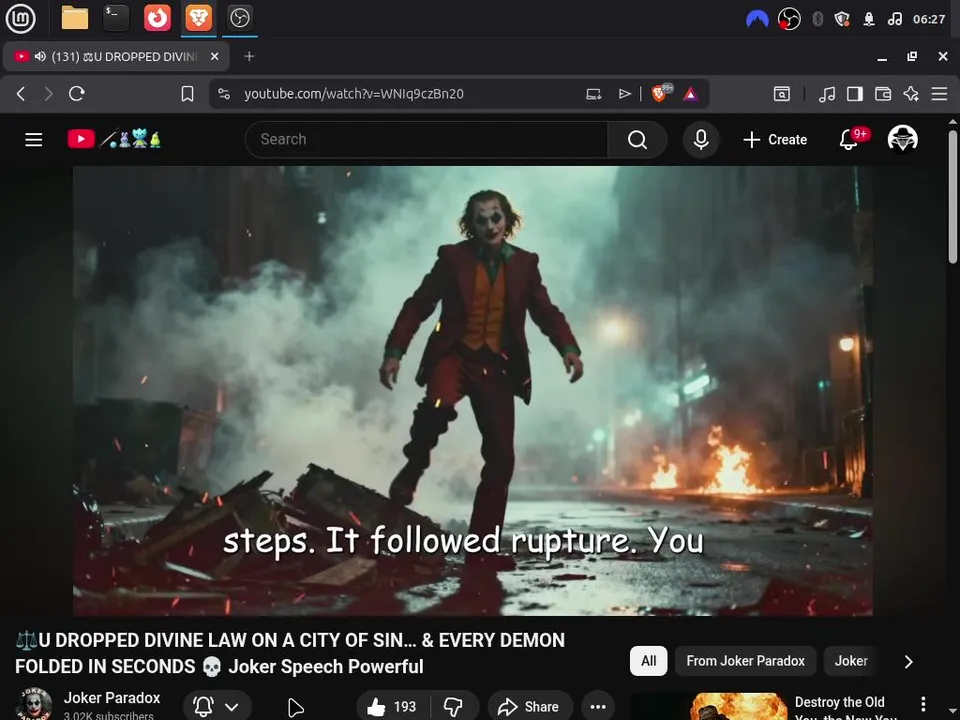The height and width of the screenshot is (720, 960).
Task: Open more actions three-dot button
Action: (598, 707)
